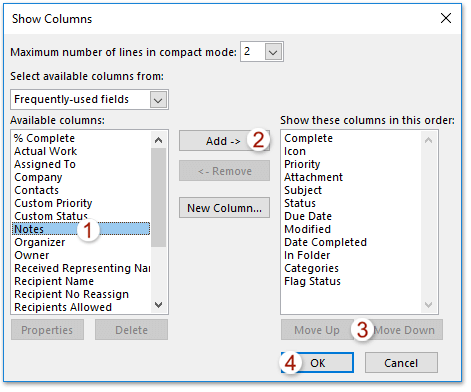Image resolution: width=471 pixels, height=392 pixels.
Task: Click the shown columns list scroll up arrow
Action: click(x=428, y=140)
